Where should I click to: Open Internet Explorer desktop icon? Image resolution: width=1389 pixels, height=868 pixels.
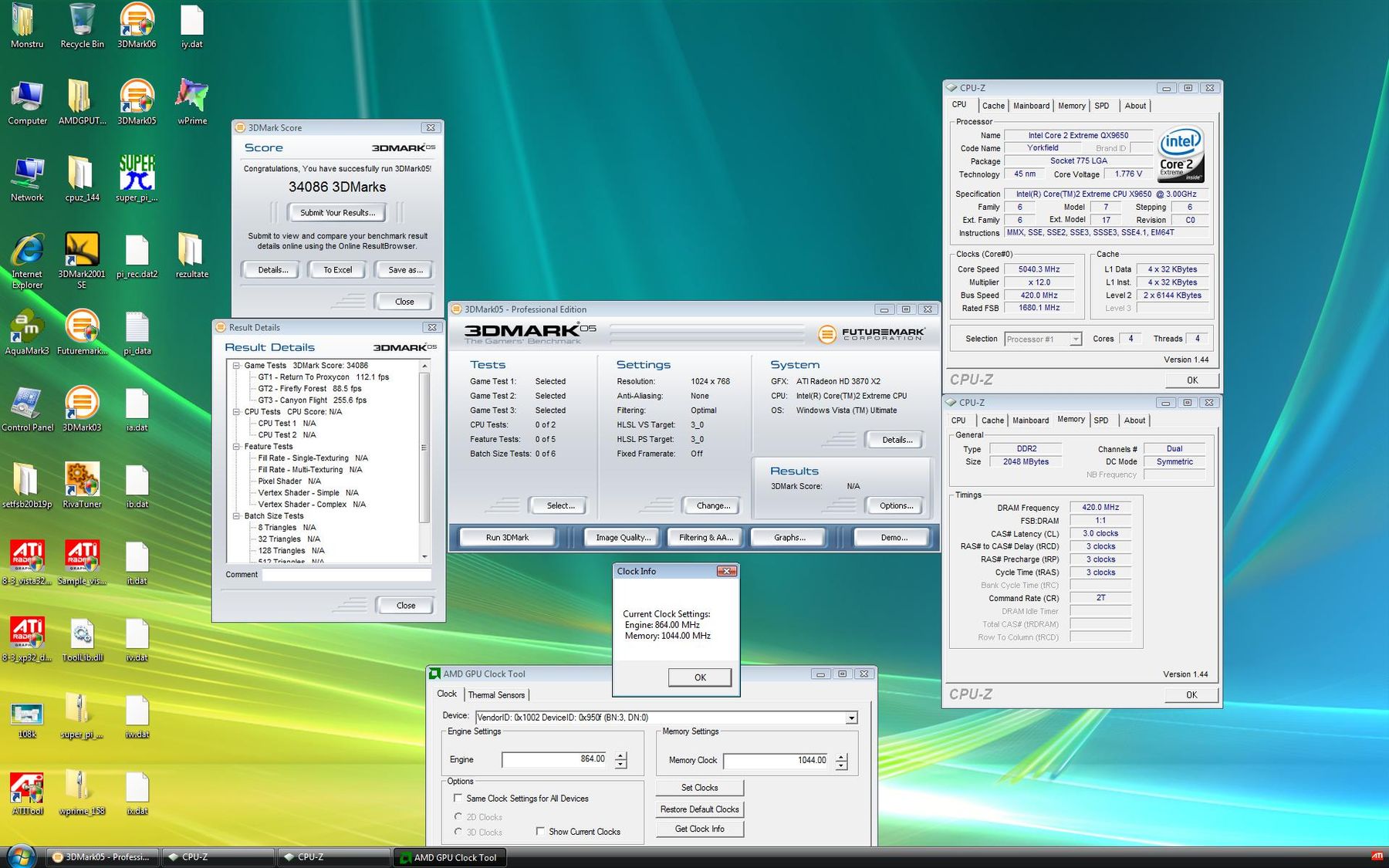coord(27,261)
